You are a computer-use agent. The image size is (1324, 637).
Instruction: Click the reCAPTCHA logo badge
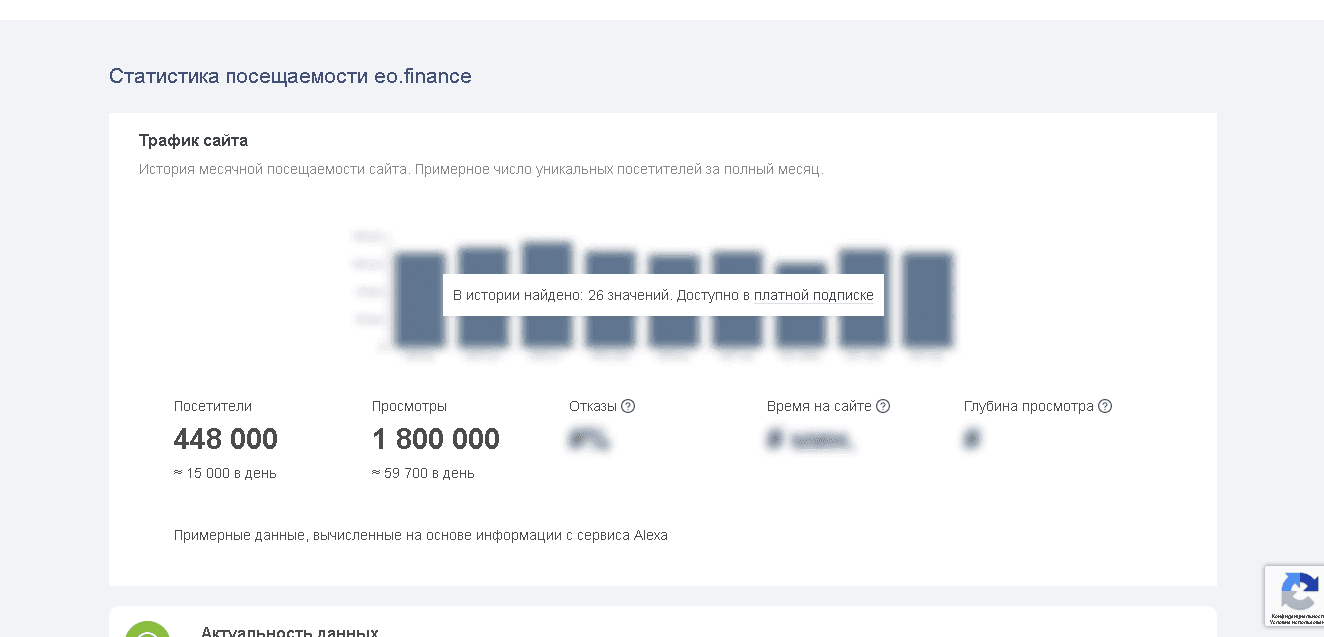(1298, 591)
